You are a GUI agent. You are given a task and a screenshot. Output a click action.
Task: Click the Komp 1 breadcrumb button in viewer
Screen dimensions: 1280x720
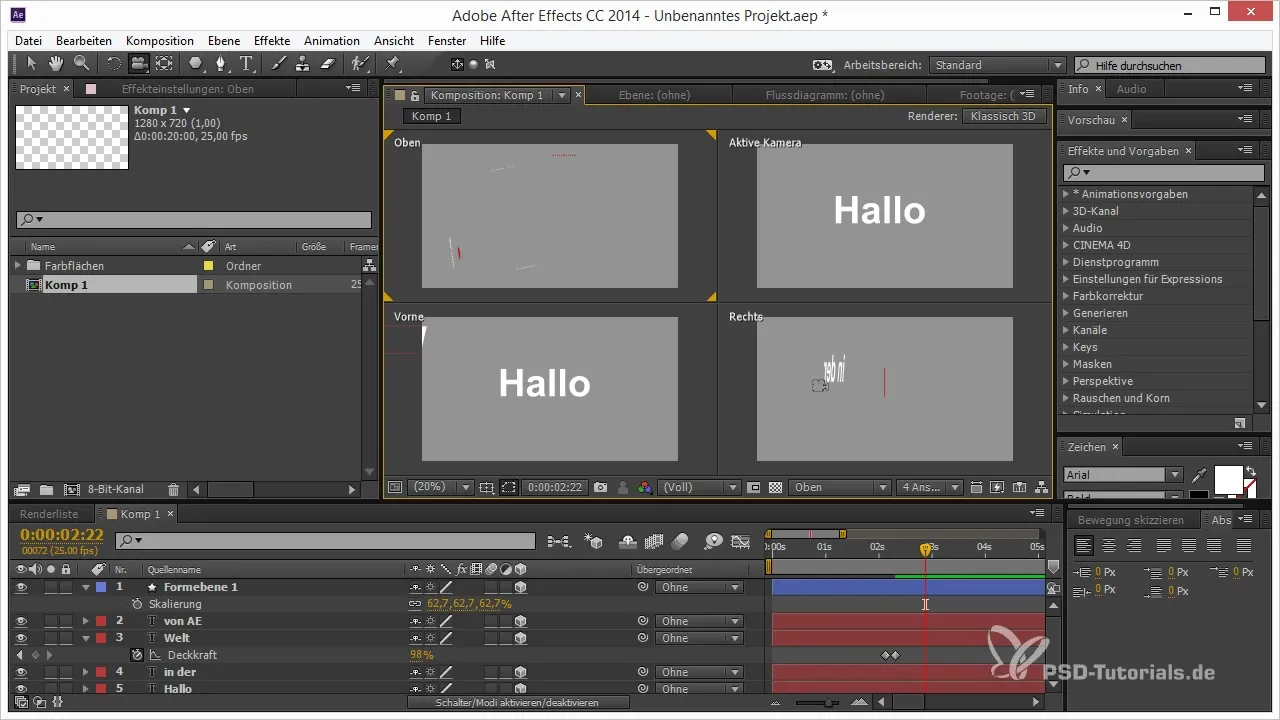[x=432, y=116]
